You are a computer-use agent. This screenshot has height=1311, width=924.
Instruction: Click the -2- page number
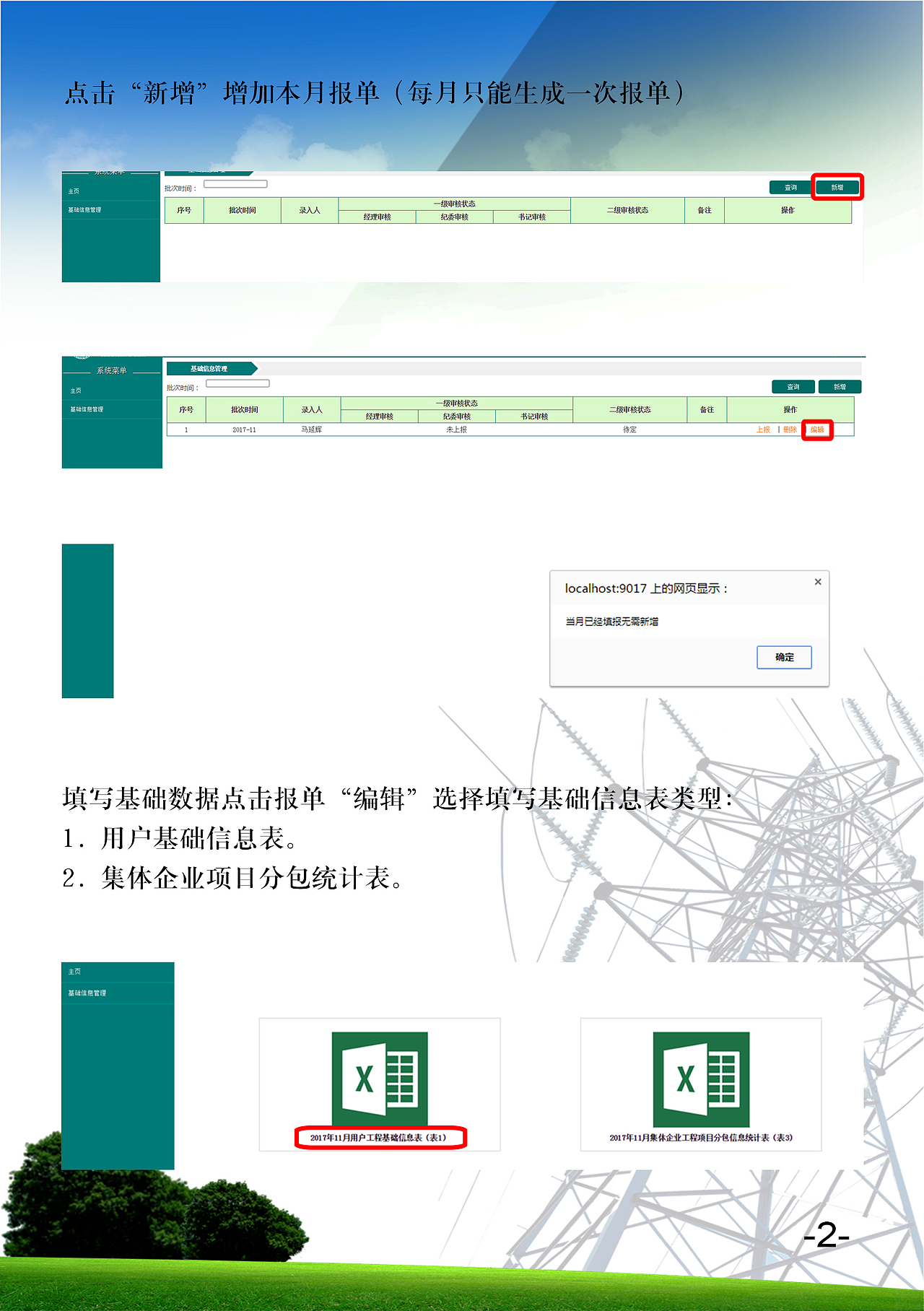click(x=827, y=1235)
